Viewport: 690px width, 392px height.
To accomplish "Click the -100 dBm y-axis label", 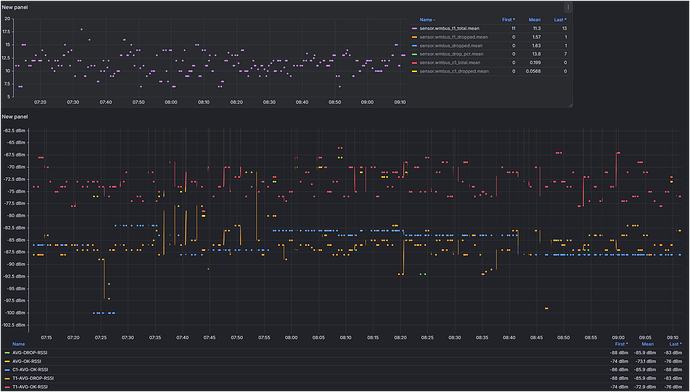I will point(15,313).
